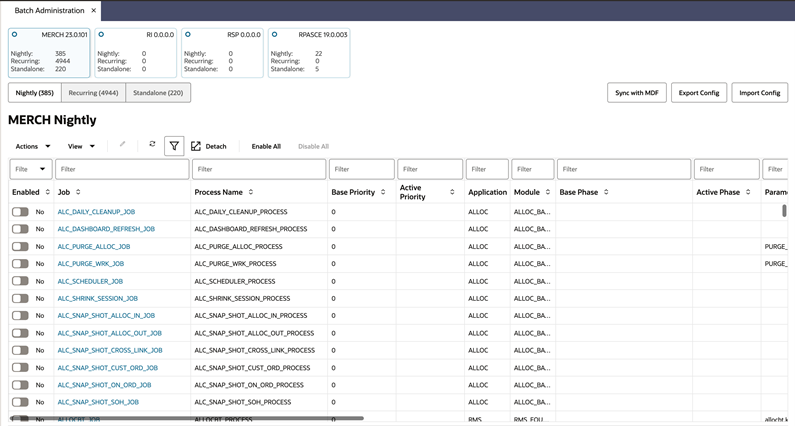Enable the ALC_PURGE_ALLOC_JOB toggle

point(20,246)
